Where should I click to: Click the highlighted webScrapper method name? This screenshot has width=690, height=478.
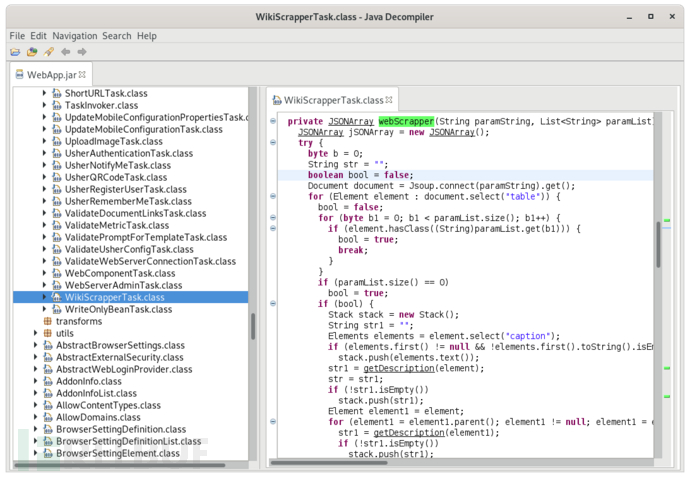click(406, 121)
